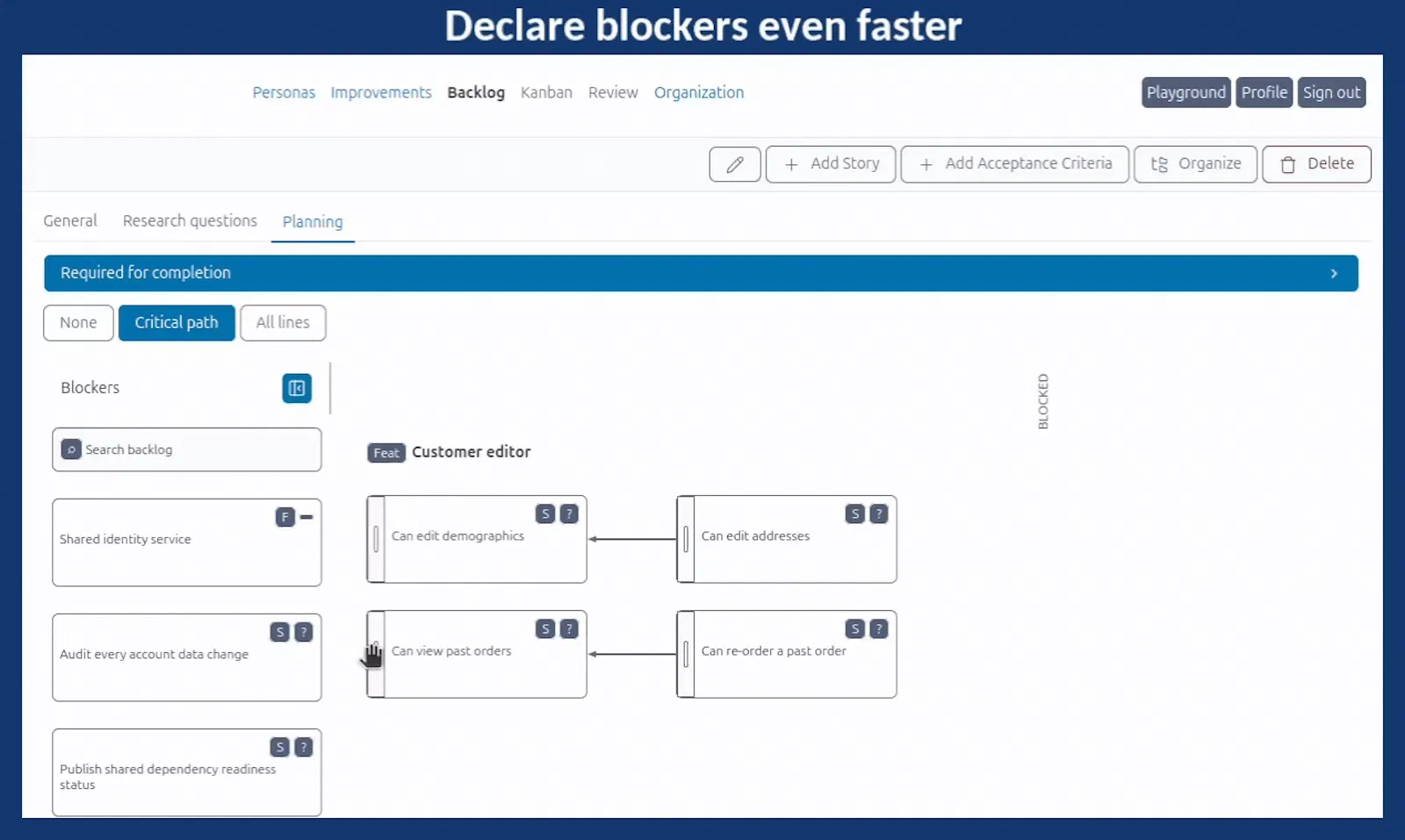Click question badge on Can re-order a past order
This screenshot has width=1405, height=840.
tap(878, 628)
